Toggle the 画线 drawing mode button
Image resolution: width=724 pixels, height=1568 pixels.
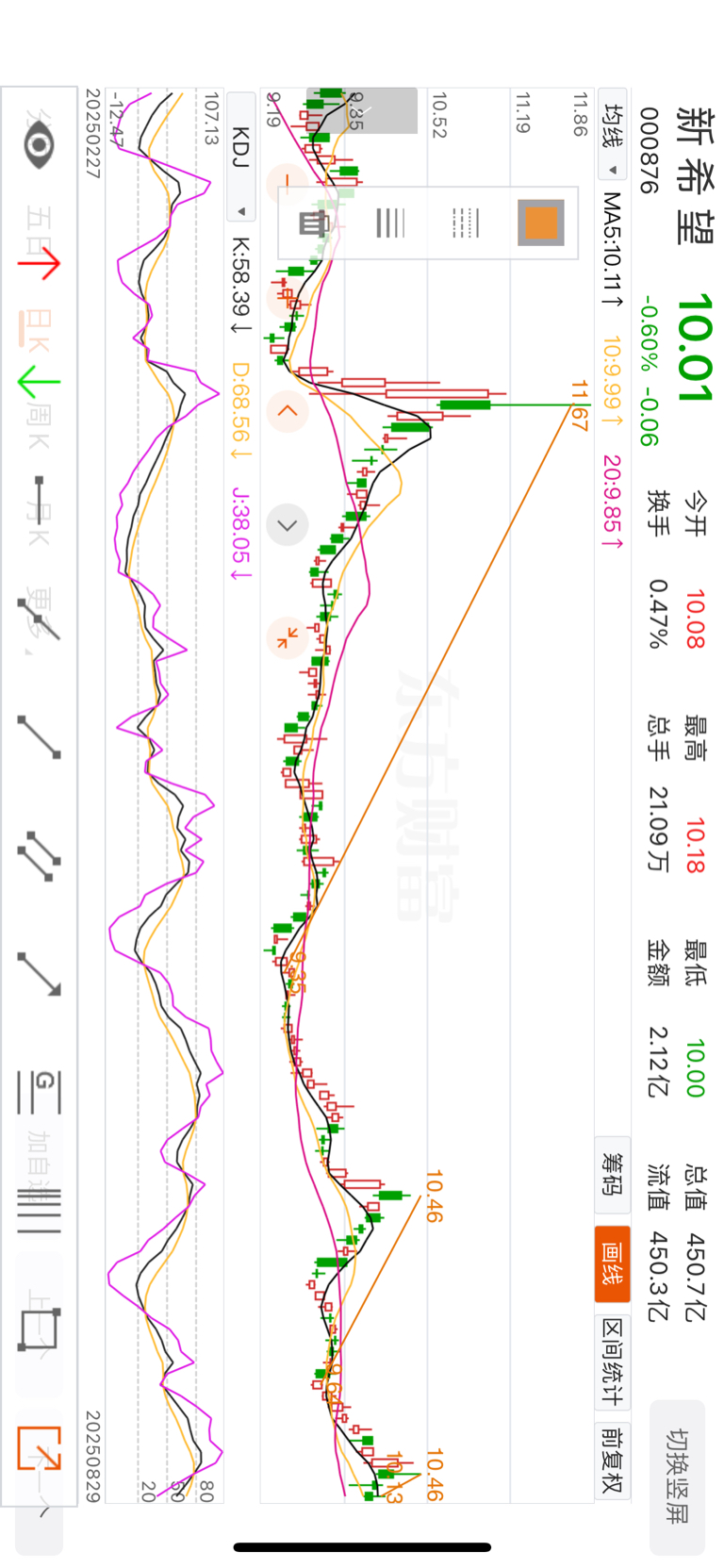pos(613,1264)
